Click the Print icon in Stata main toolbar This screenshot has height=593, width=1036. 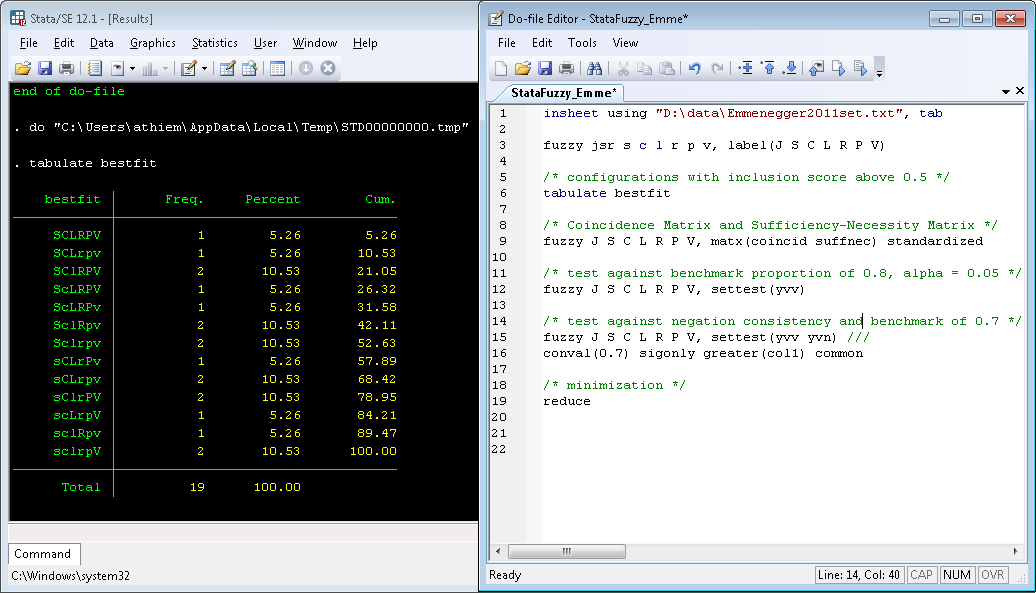point(66,68)
